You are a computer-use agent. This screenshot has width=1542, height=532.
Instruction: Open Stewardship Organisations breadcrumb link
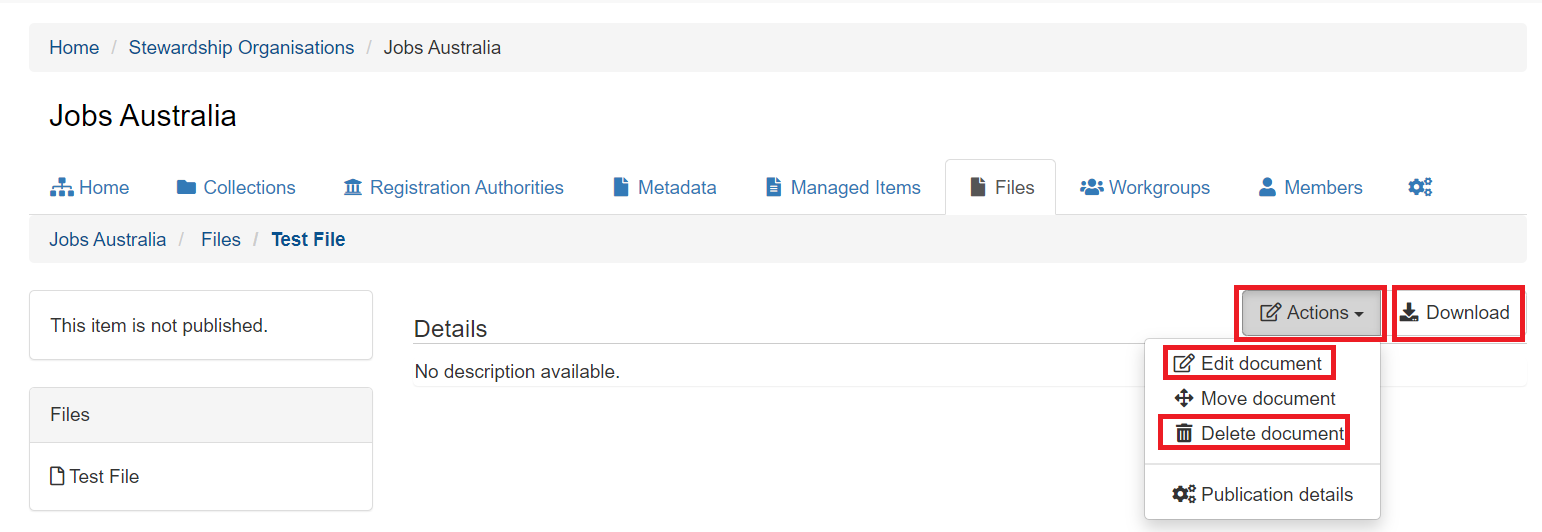[x=241, y=48]
